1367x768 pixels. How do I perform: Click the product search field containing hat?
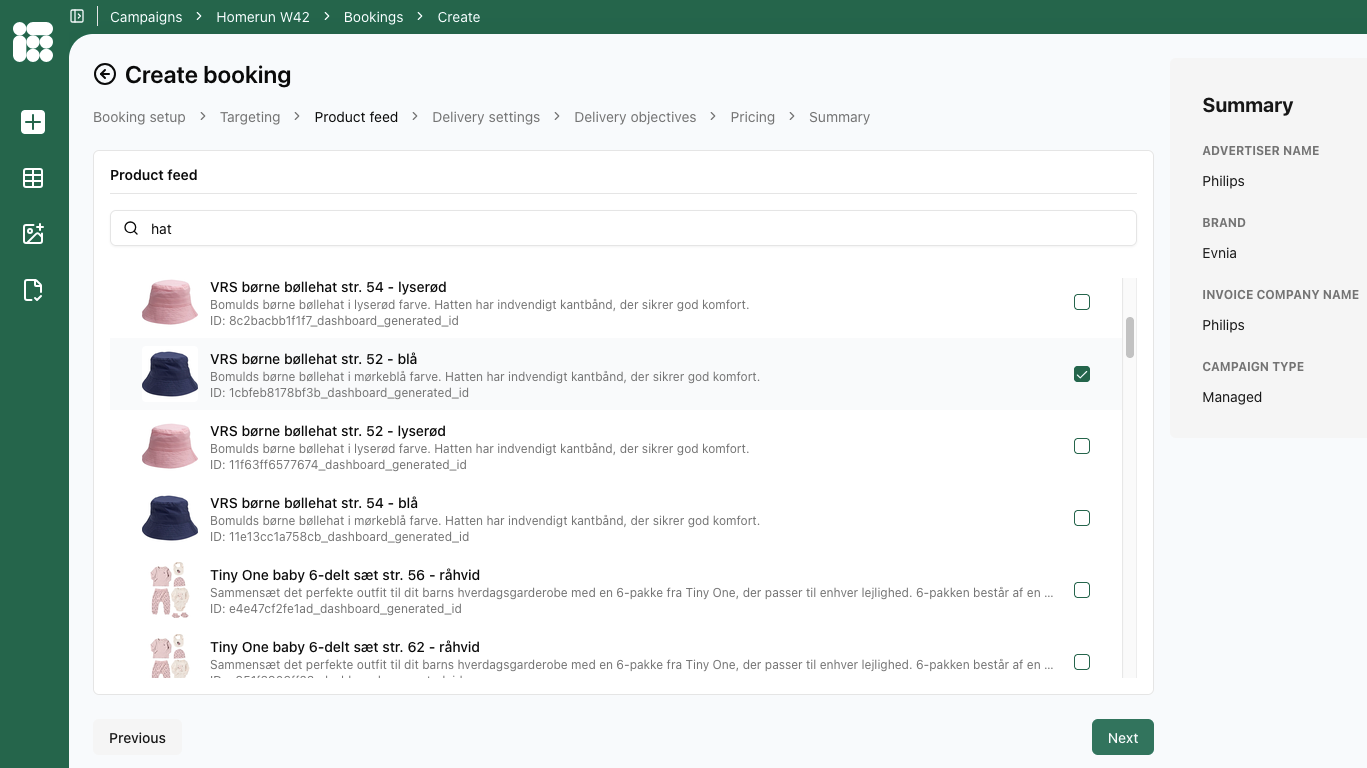tap(623, 228)
